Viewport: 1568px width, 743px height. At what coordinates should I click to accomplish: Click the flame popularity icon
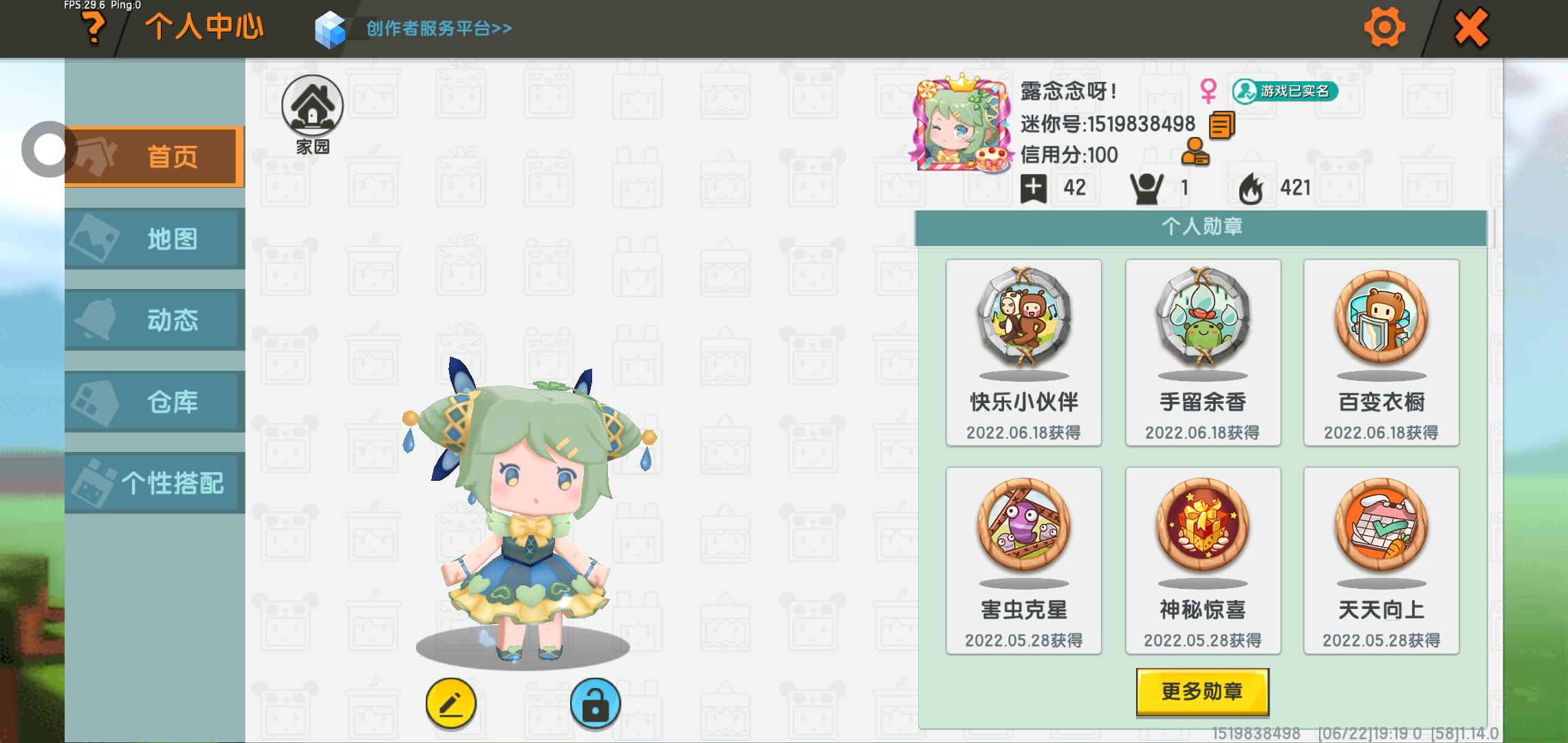coord(1251,189)
